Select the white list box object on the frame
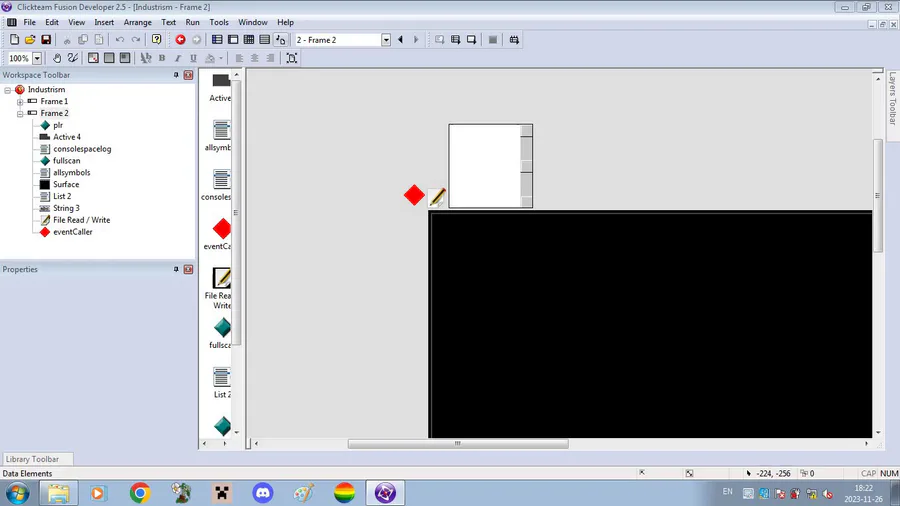Viewport: 900px width, 506px height. tap(490, 166)
